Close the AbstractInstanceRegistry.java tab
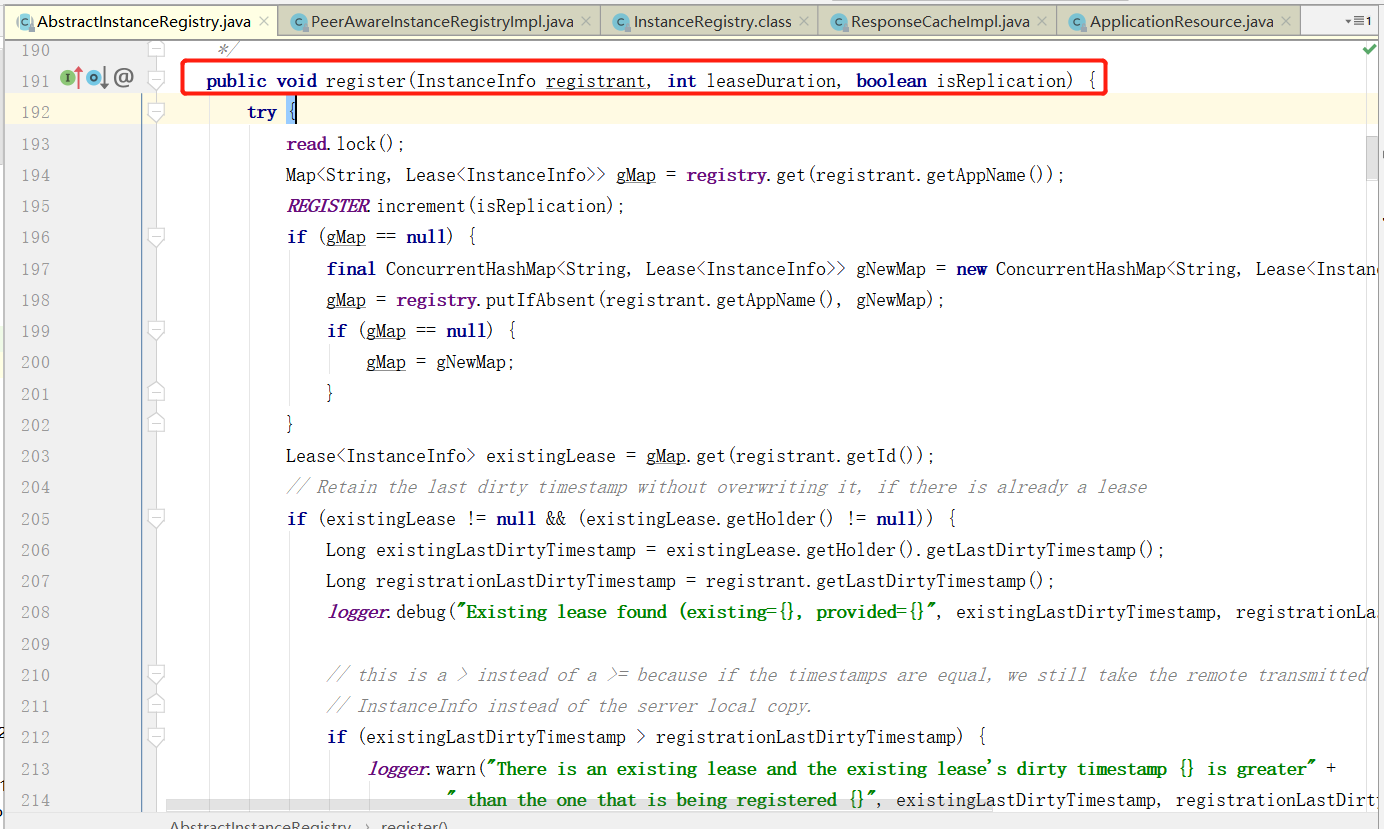The width and height of the screenshot is (1384, 829). click(x=264, y=21)
